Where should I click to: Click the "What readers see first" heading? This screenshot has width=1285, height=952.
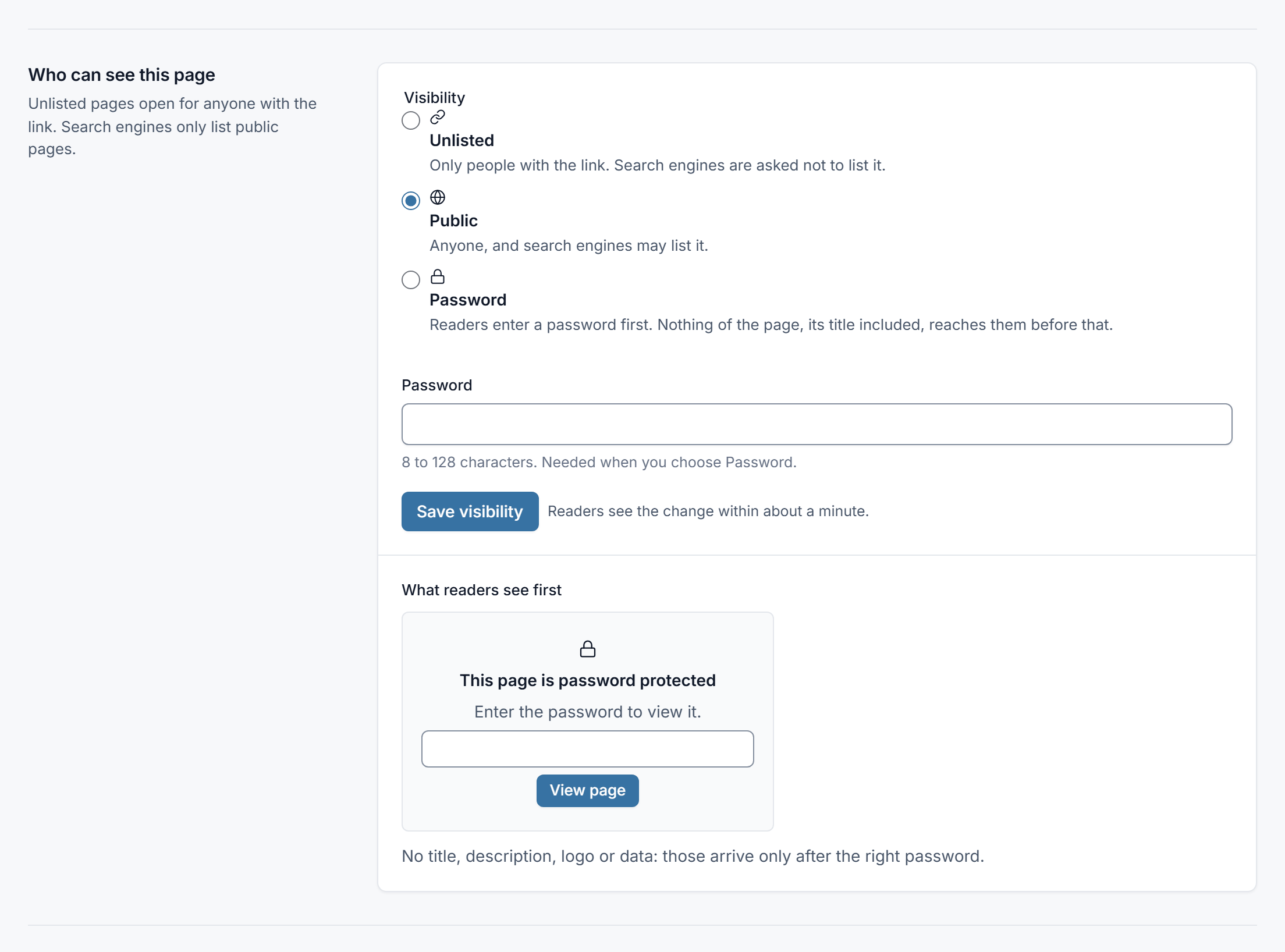tap(481, 590)
